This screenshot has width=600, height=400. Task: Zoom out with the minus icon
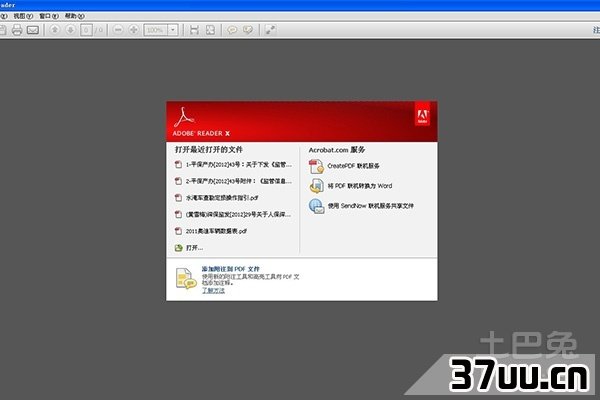[118, 30]
